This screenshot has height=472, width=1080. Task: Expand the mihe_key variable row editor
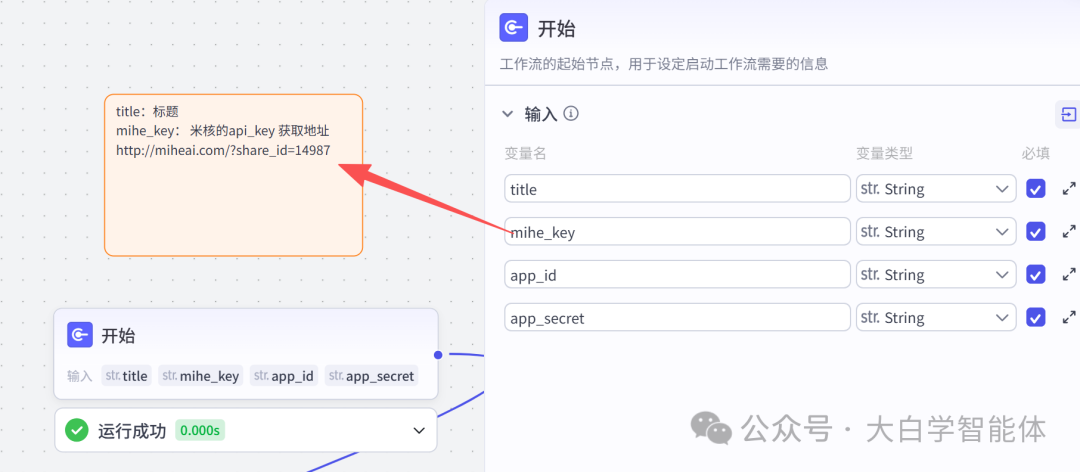(1069, 232)
